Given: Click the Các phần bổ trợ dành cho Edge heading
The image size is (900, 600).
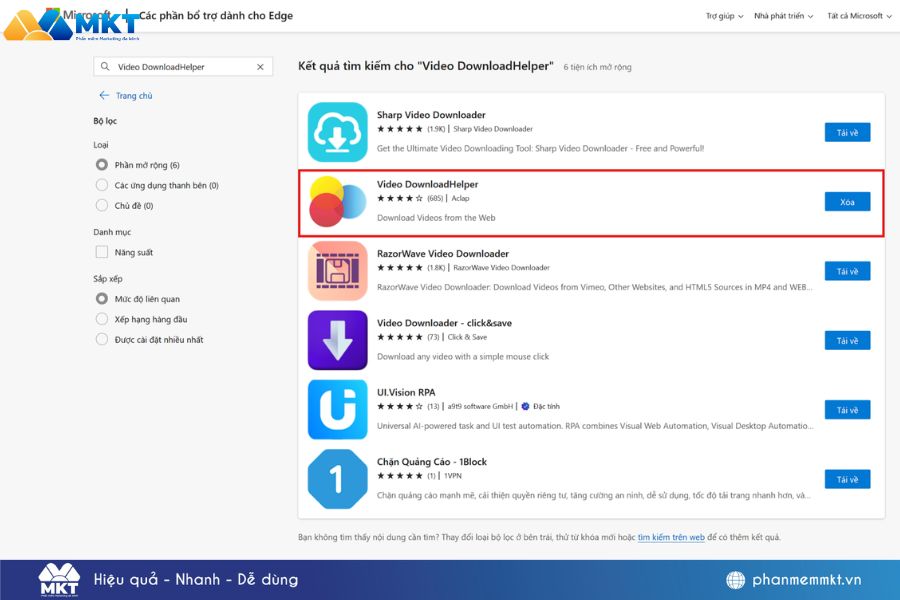Looking at the screenshot, I should tap(216, 16).
